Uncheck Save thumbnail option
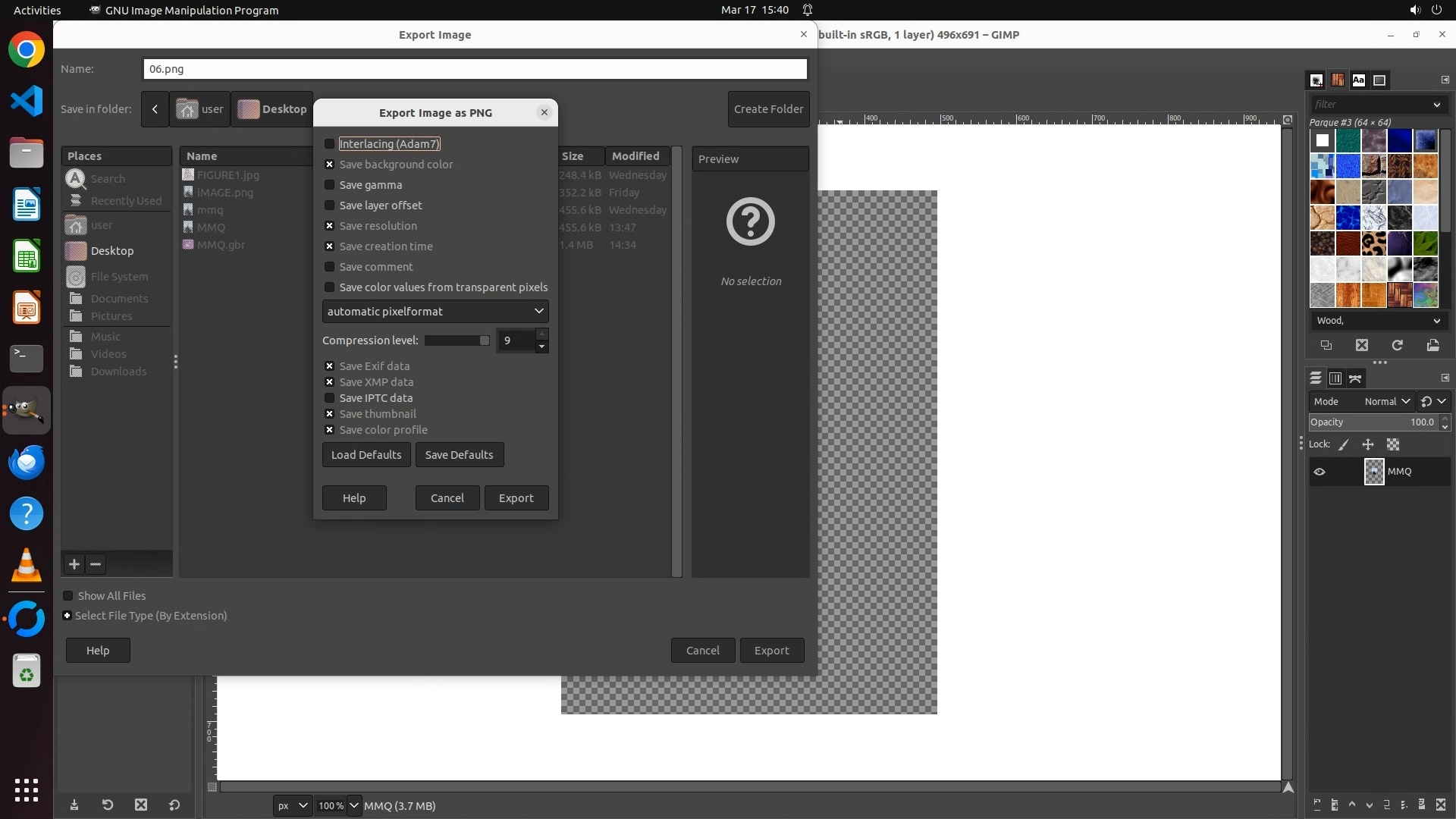The width and height of the screenshot is (1456, 819). point(329,414)
